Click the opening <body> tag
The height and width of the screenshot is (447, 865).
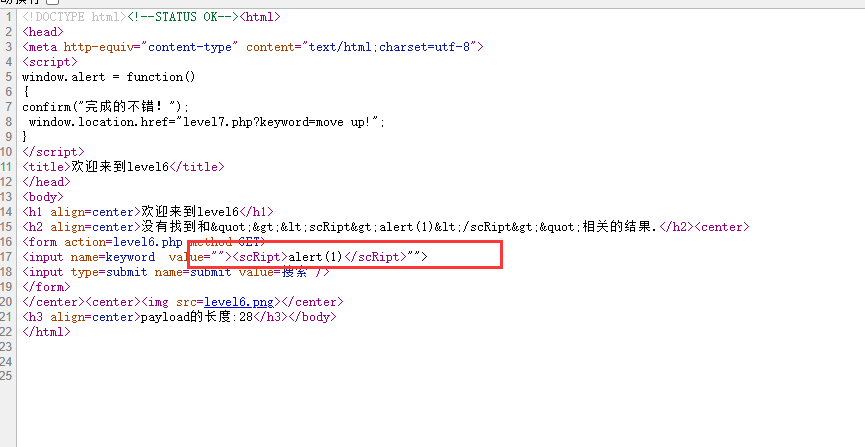pos(43,196)
